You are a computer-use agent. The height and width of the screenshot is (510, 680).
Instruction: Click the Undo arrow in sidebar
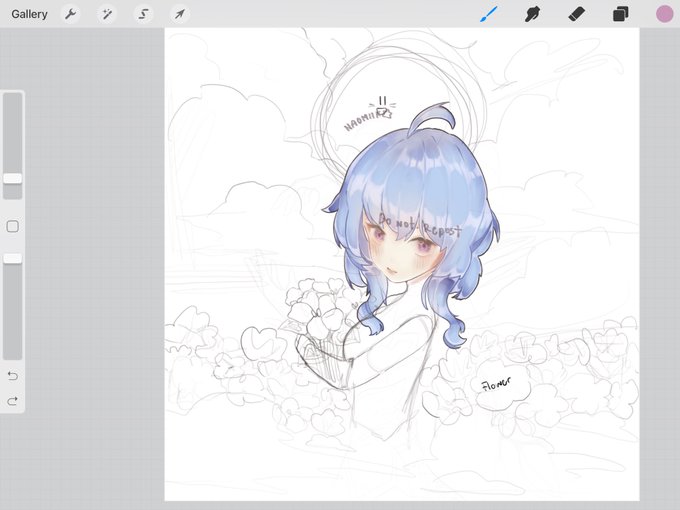pos(13,376)
